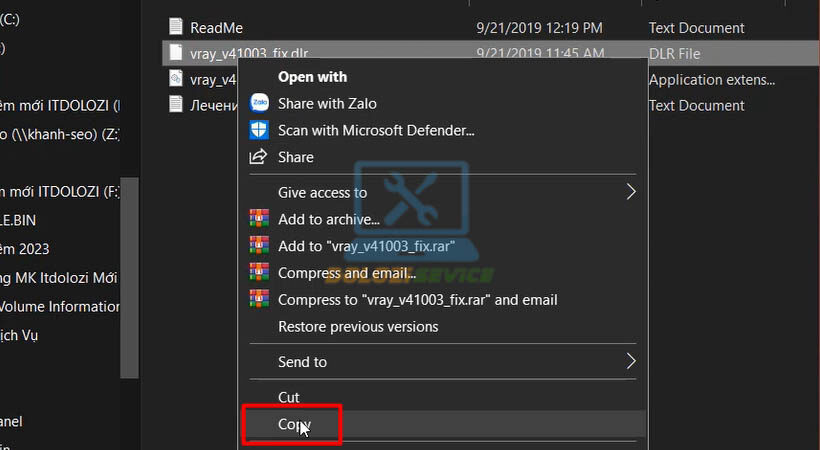Choose Cut from the context menu

[x=289, y=397]
